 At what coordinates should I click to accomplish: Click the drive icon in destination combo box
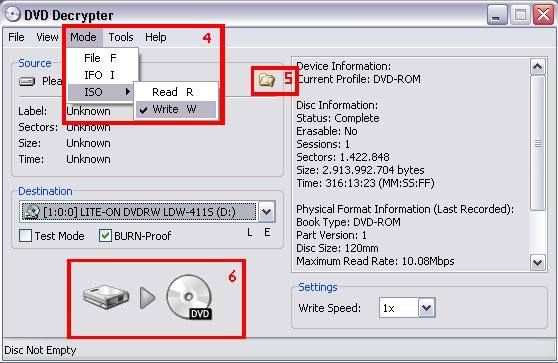31,212
